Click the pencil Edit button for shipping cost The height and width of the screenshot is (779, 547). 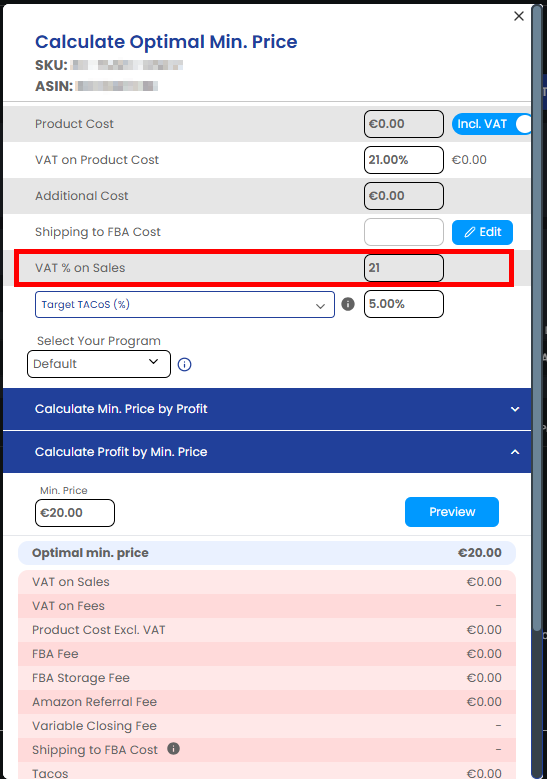[x=482, y=232]
